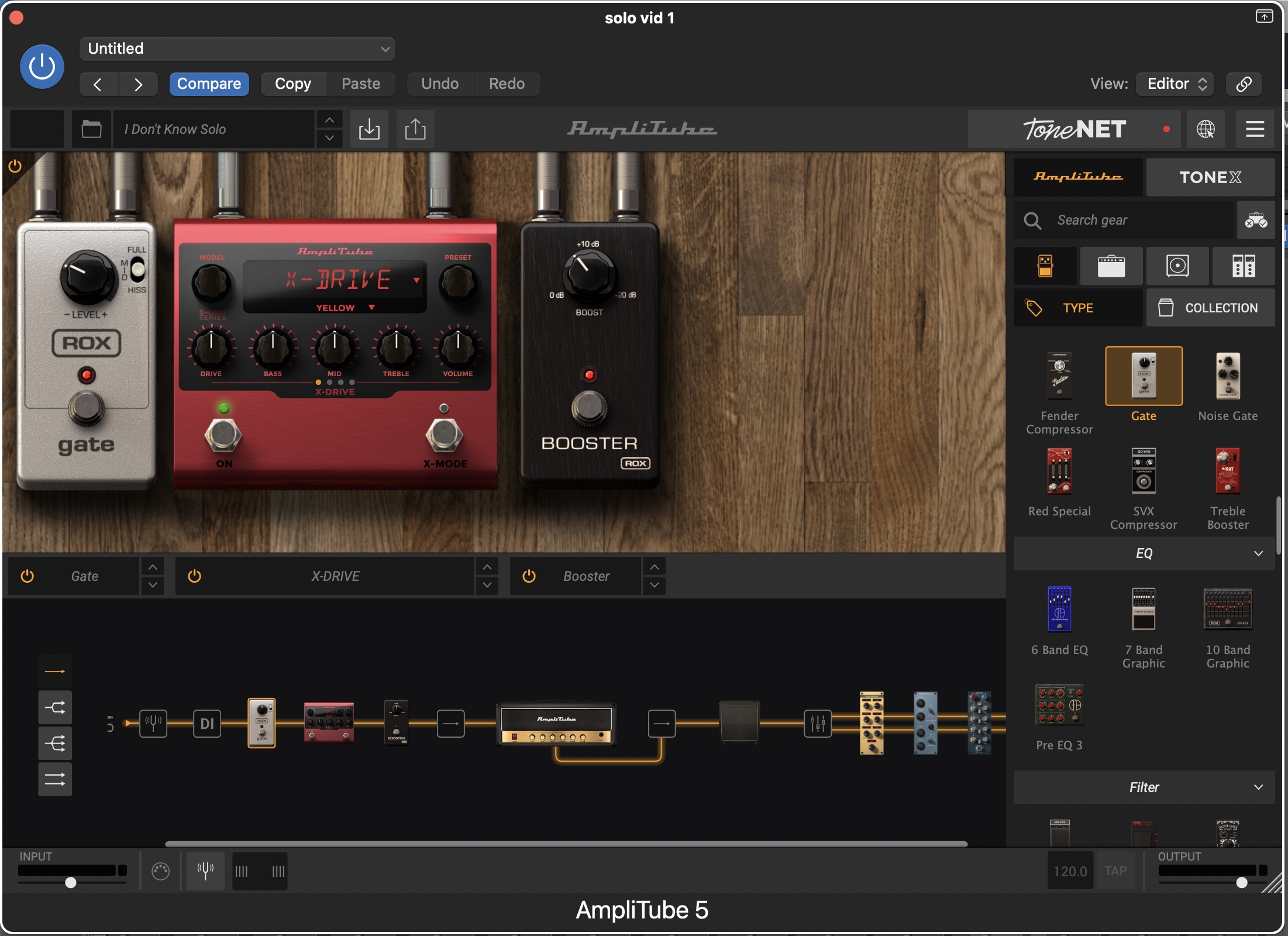Viewport: 1288px width, 936px height.
Task: Click the owned gear filter icon
Action: pyautogui.click(x=1255, y=221)
